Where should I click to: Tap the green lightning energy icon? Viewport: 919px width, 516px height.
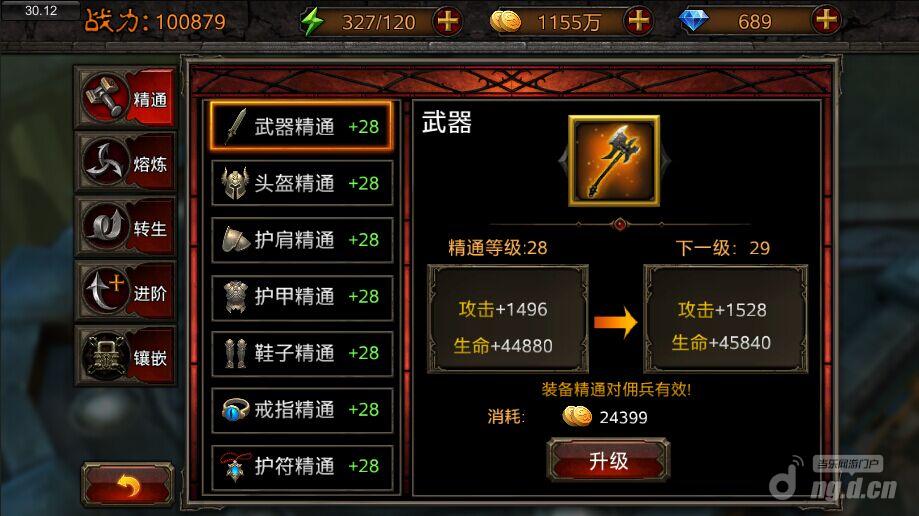click(x=312, y=22)
